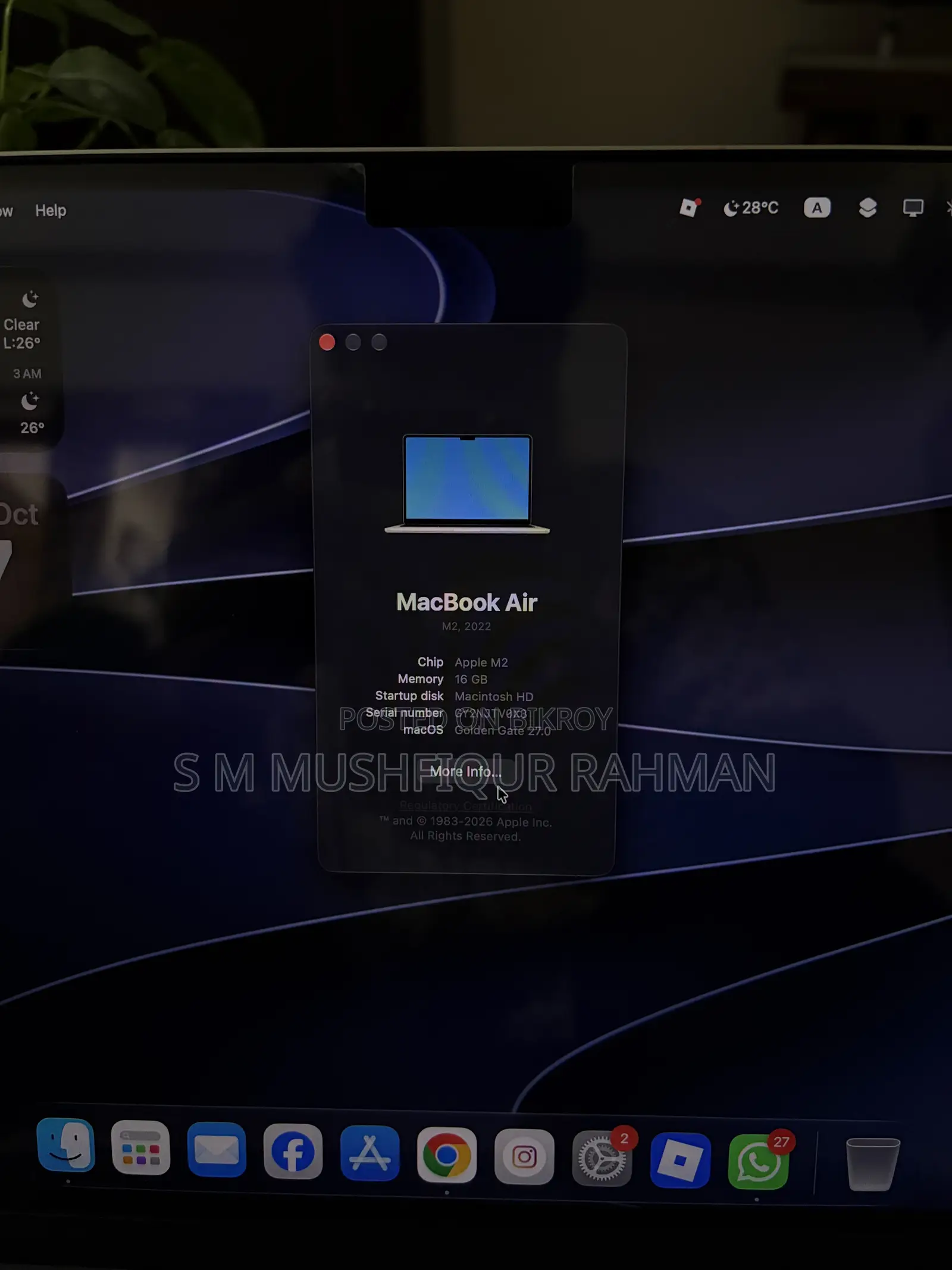Open the input source 'A' menu
Viewport: 952px width, 1270px height.
click(817, 208)
